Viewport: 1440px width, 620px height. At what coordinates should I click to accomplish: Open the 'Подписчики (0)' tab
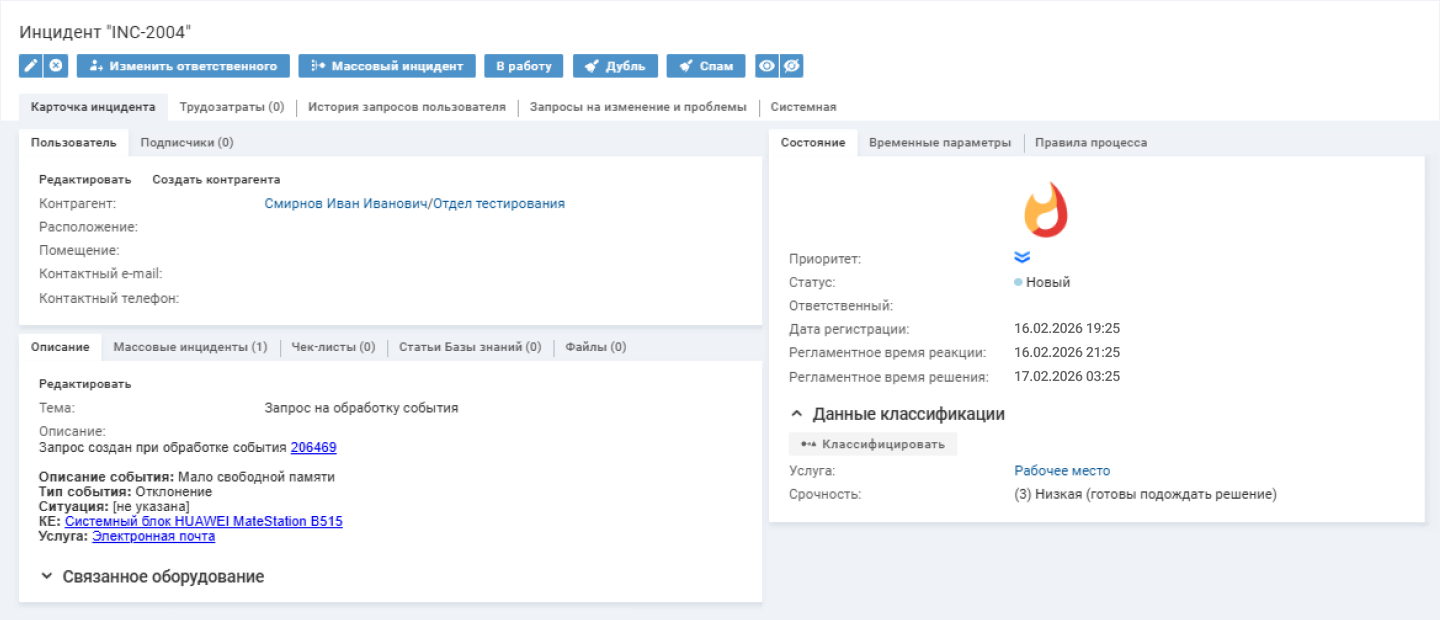click(x=187, y=143)
